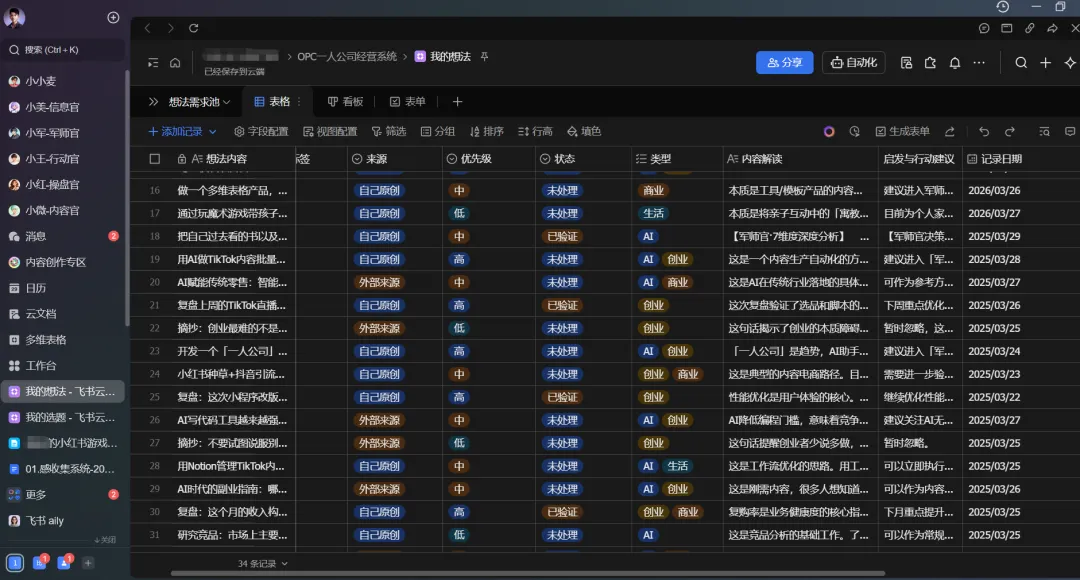Open 视图配置 in toolbar
Screen dimensions: 1080x580
click(x=330, y=132)
